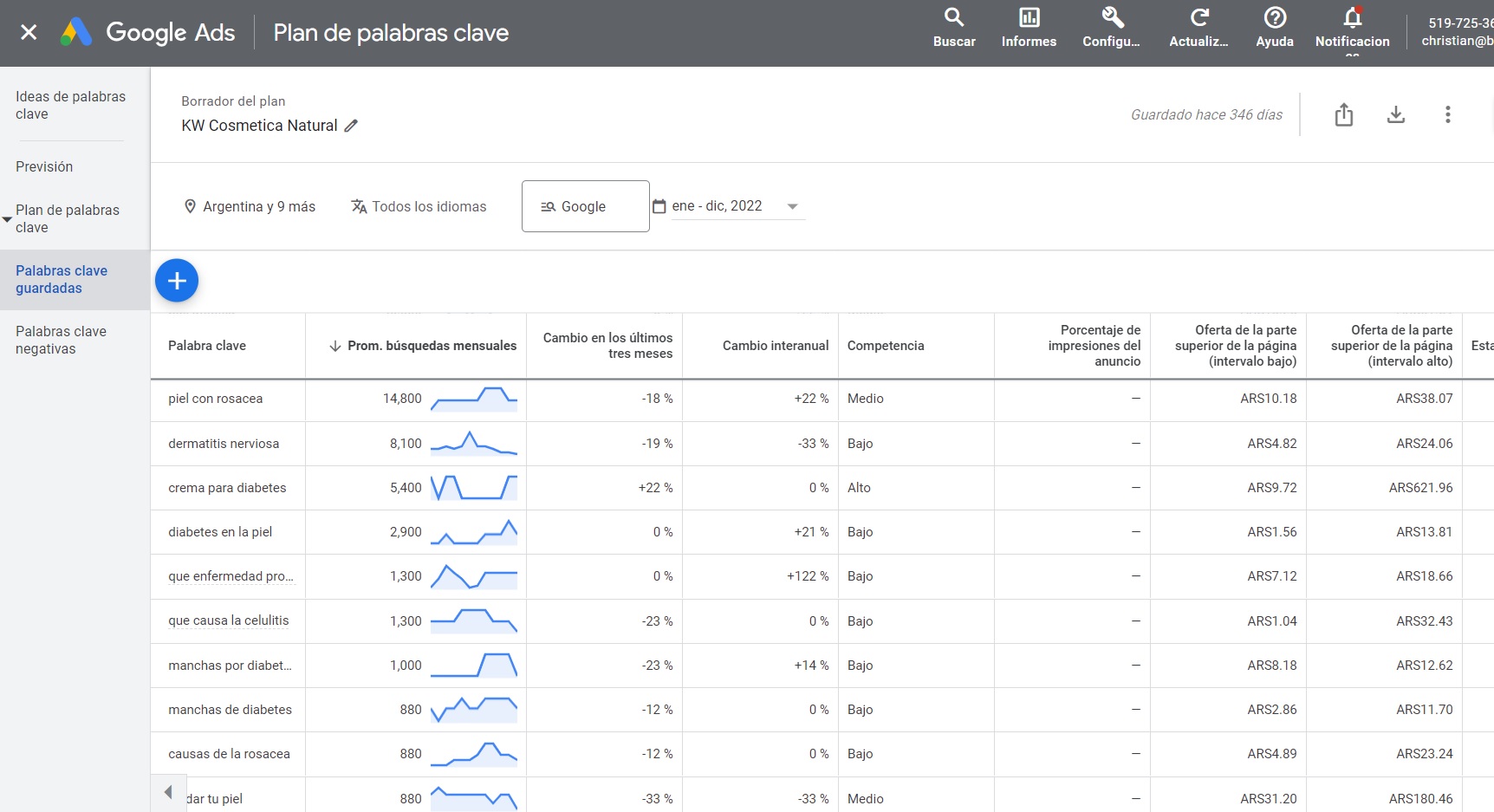The width and height of the screenshot is (1494, 812).
Task: Click the share plan icon
Action: 1344,114
